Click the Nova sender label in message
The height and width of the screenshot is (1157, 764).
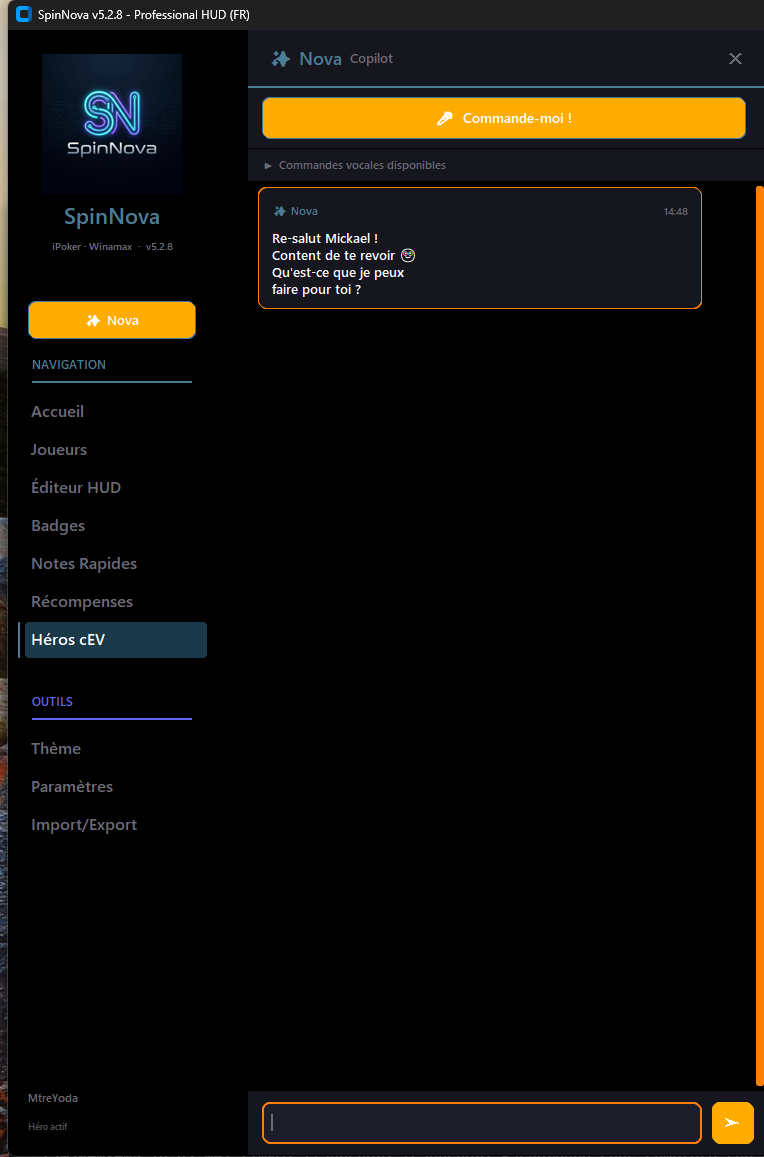tap(304, 211)
